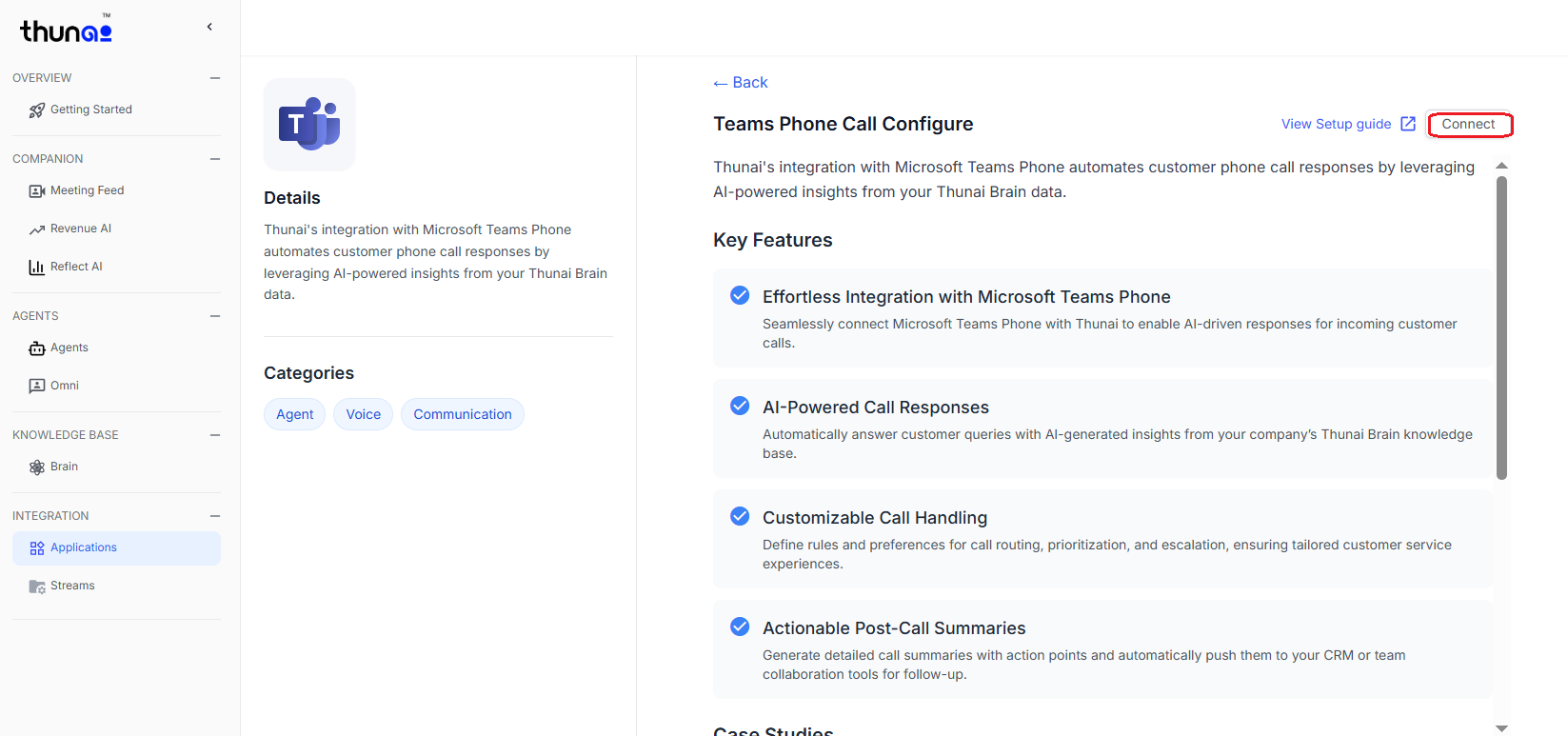Click the 'Categories' heading

coord(308,373)
